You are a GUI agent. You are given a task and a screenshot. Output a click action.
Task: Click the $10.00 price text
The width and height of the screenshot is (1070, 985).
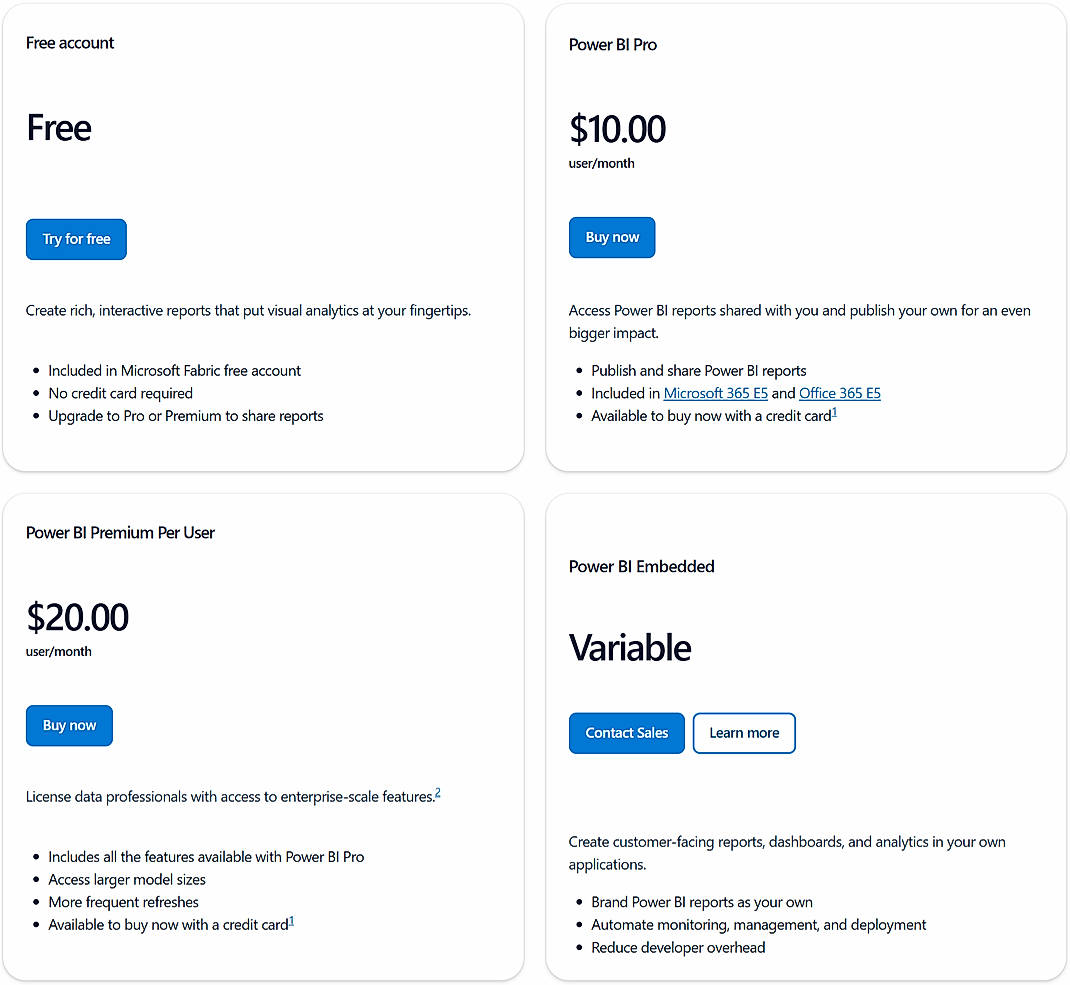(x=617, y=129)
